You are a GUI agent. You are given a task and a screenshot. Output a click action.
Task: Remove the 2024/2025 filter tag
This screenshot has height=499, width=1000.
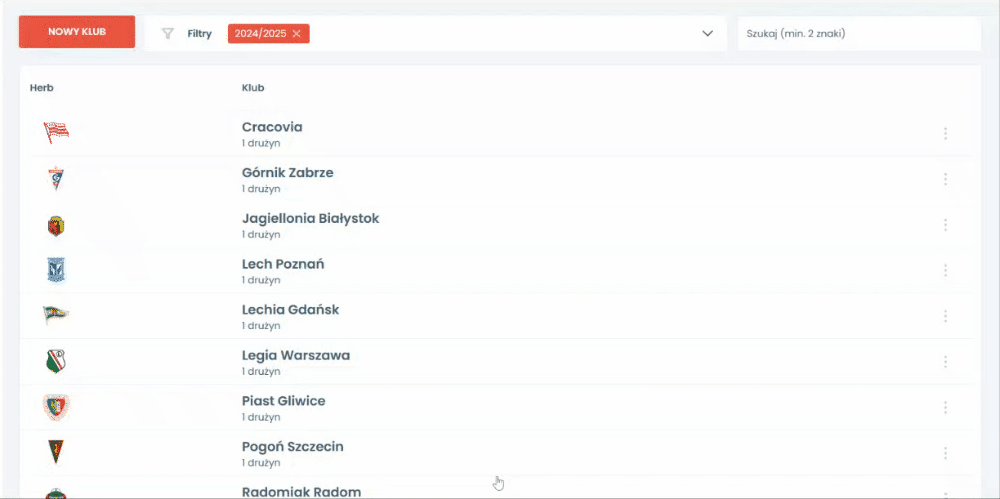tap(296, 34)
